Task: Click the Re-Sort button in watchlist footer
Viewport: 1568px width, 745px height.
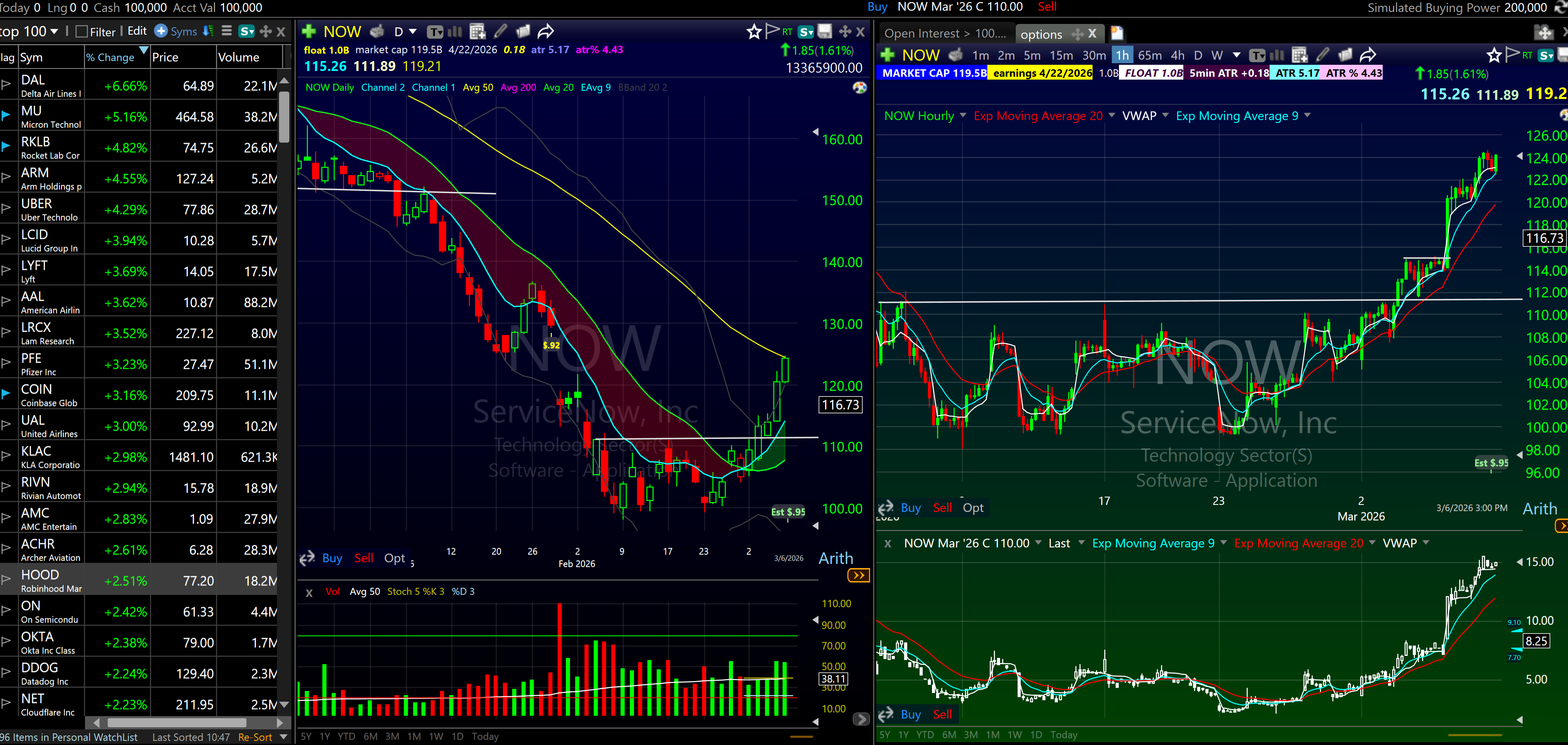Action: point(255,737)
